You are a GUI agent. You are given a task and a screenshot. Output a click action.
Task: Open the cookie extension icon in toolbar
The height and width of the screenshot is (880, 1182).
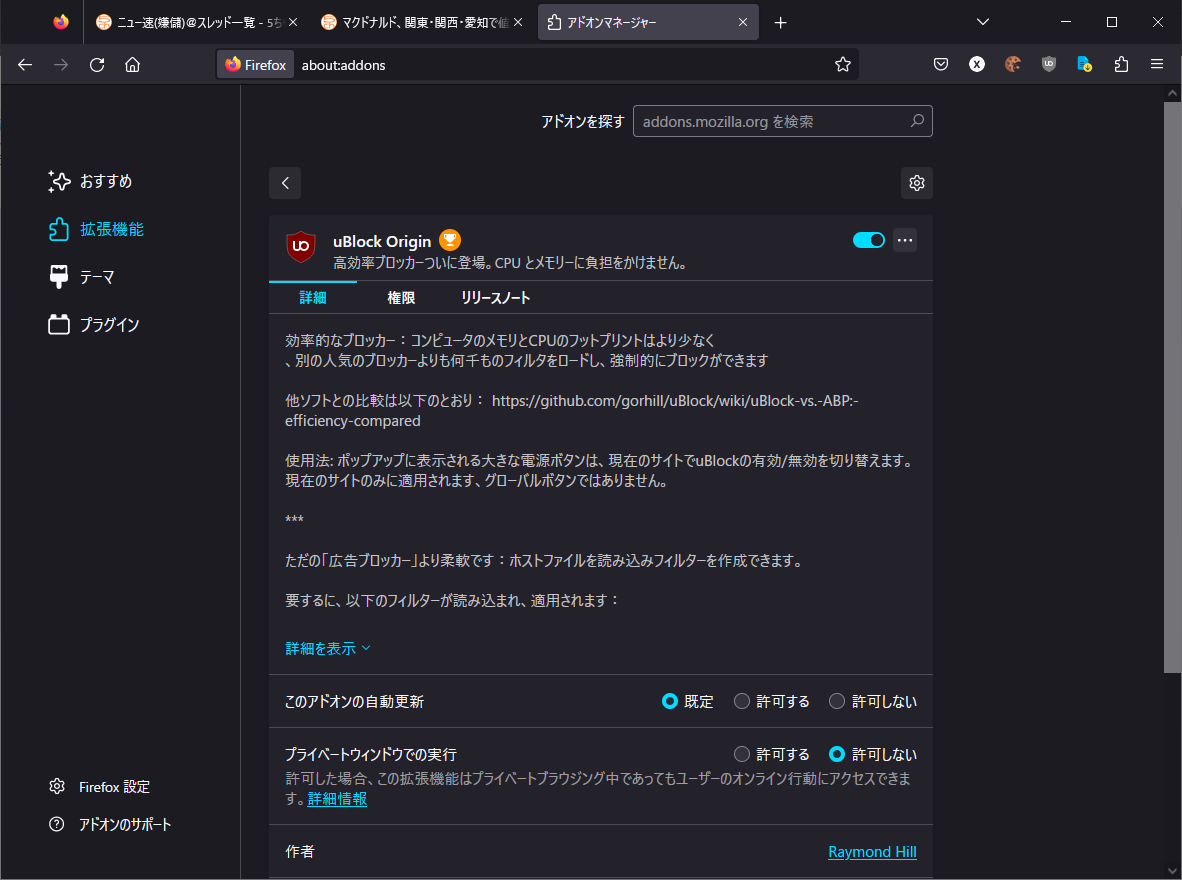click(1012, 65)
